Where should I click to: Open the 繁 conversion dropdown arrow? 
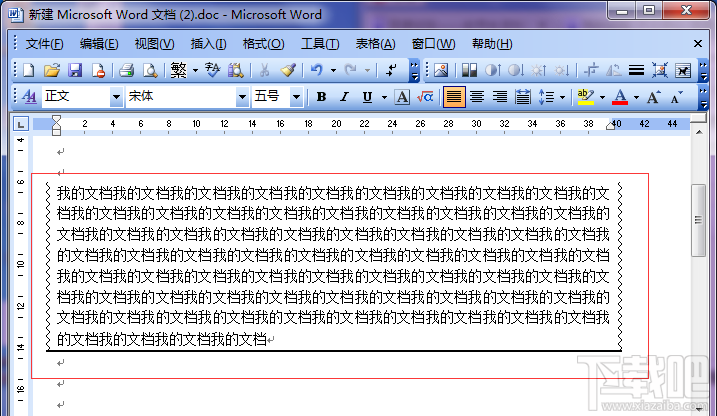coord(195,70)
